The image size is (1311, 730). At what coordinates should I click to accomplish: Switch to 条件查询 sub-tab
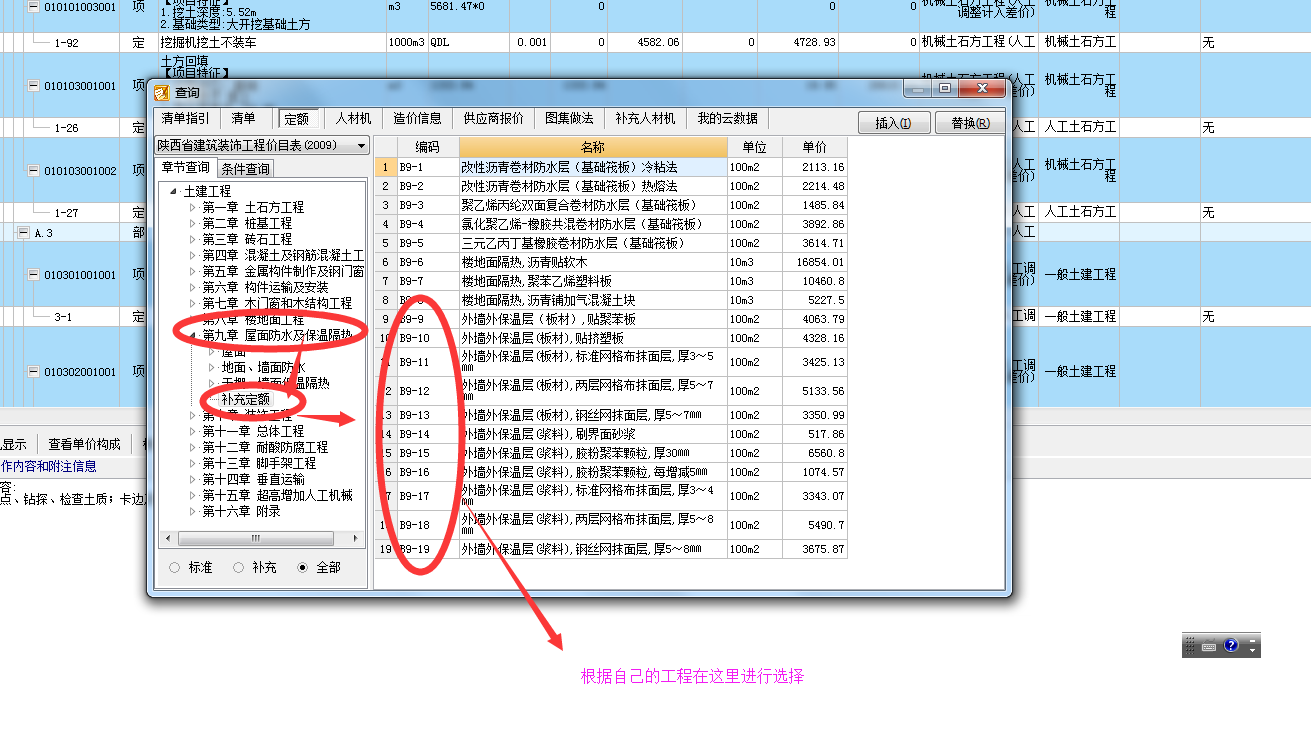[x=245, y=169]
